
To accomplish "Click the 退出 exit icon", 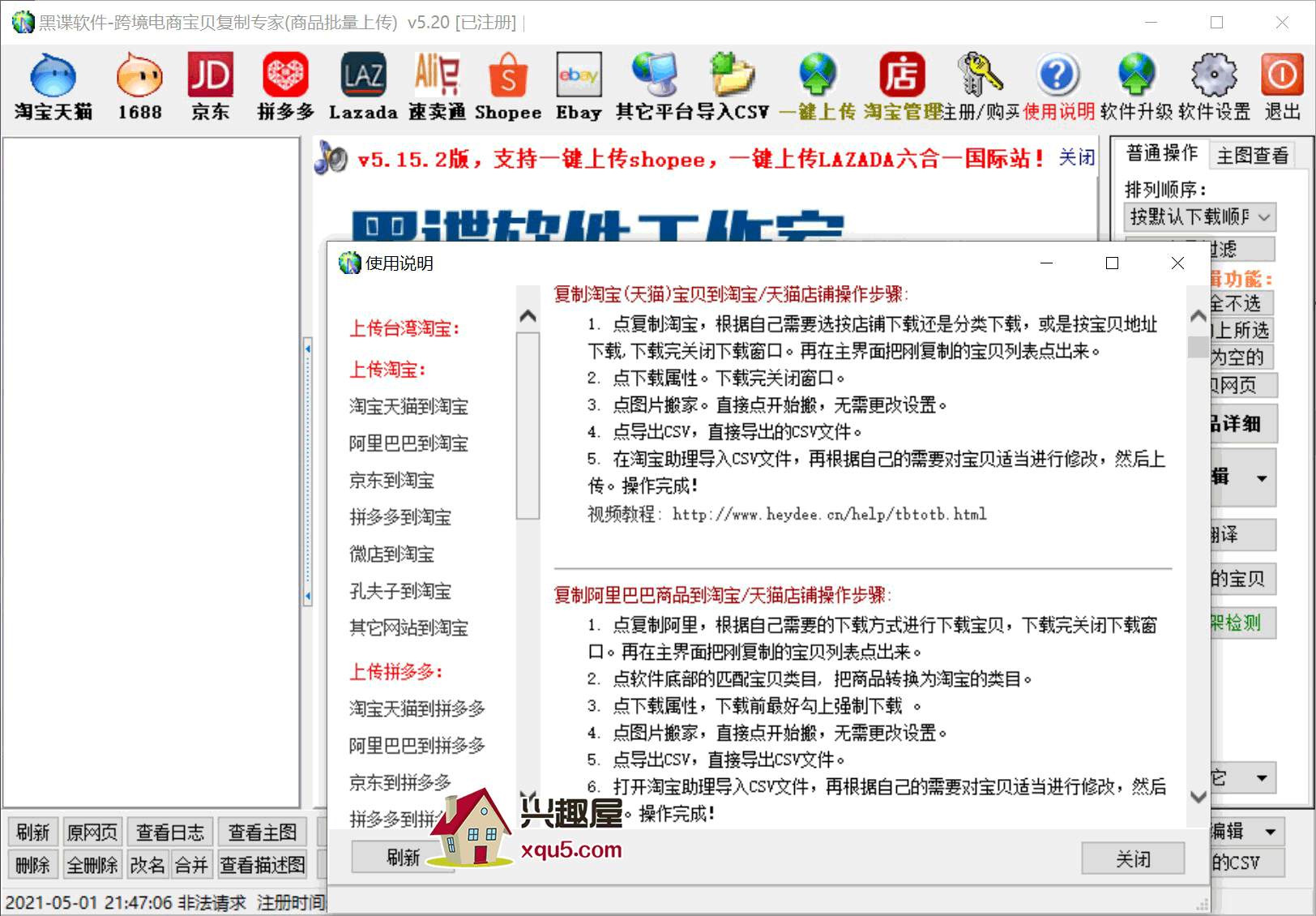I will coord(1282,87).
